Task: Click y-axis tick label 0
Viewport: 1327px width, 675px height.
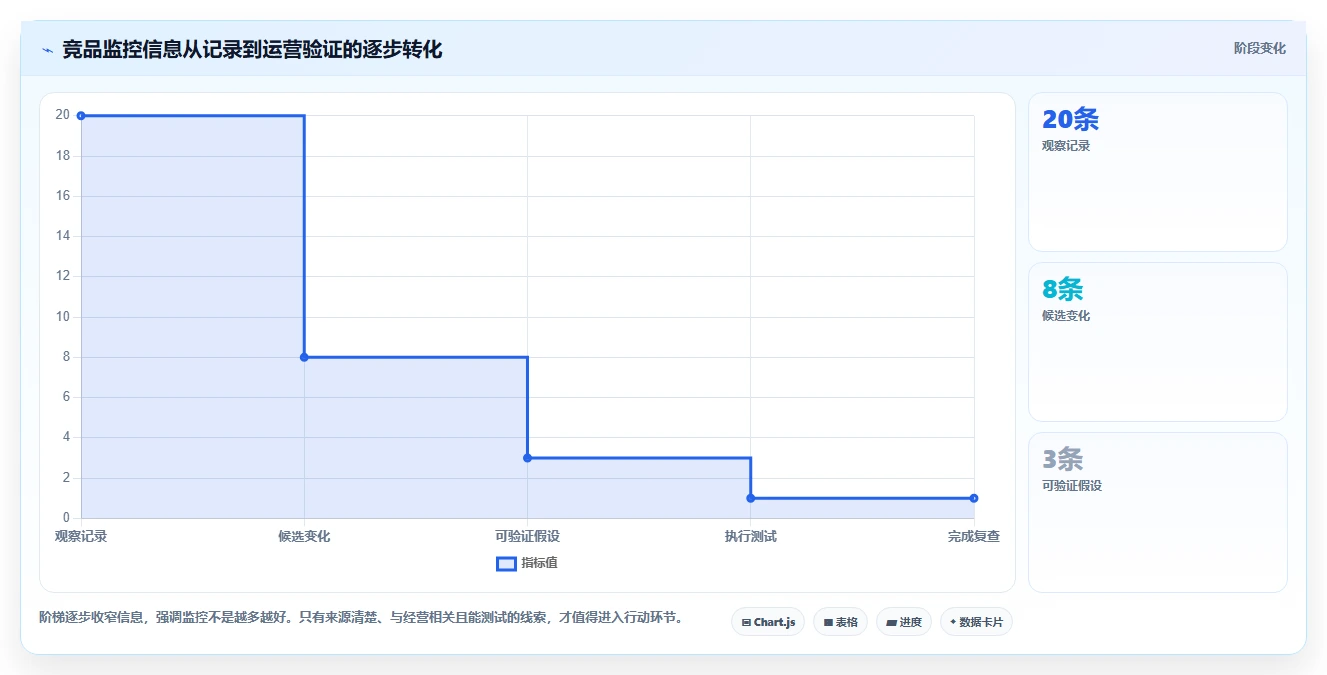Action: pyautogui.click(x=66, y=518)
